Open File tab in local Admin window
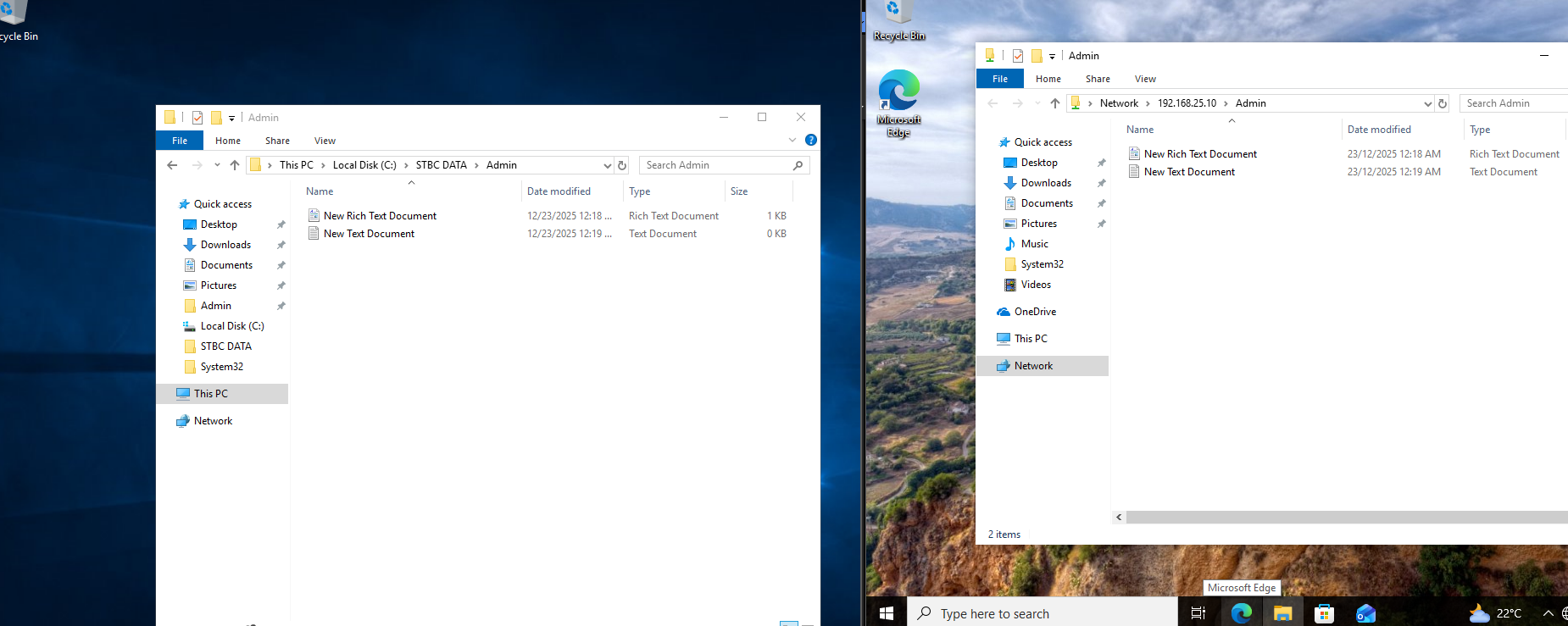Image resolution: width=1568 pixels, height=626 pixels. [180, 141]
